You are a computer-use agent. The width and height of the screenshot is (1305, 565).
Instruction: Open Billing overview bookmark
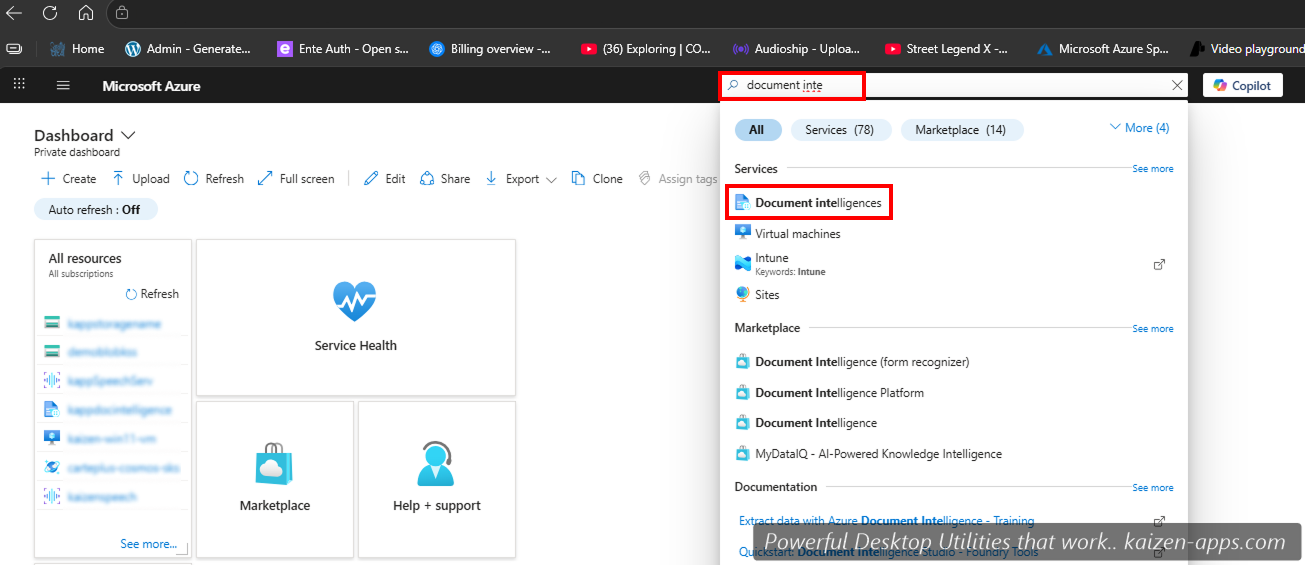pos(490,48)
